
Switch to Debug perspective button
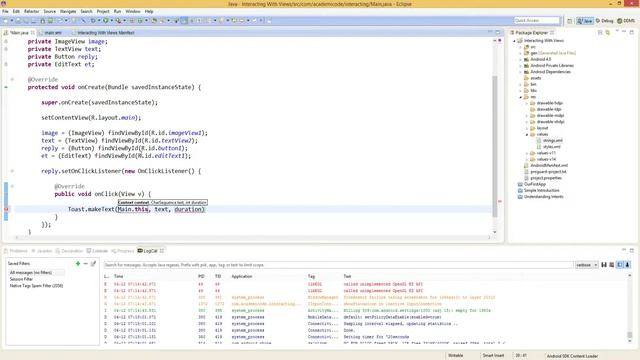coord(604,20)
